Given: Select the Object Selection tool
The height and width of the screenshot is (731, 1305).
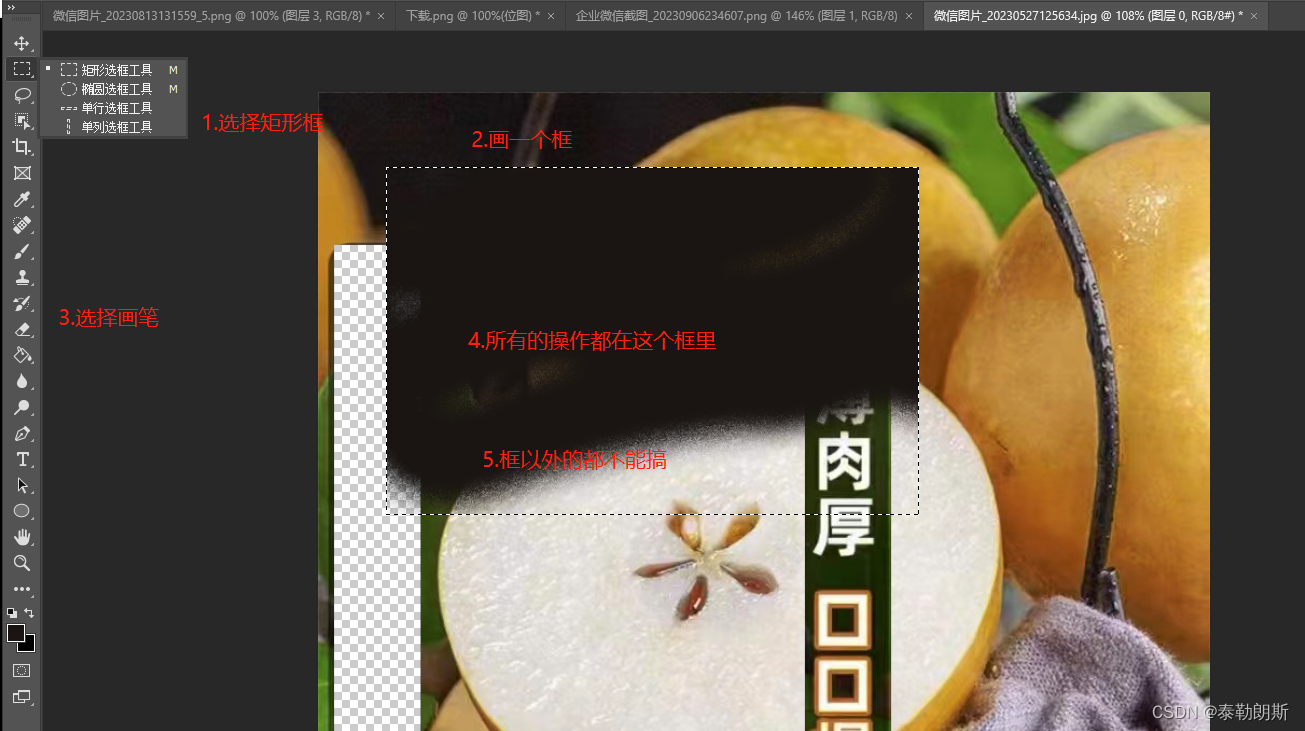Looking at the screenshot, I should coord(22,121).
